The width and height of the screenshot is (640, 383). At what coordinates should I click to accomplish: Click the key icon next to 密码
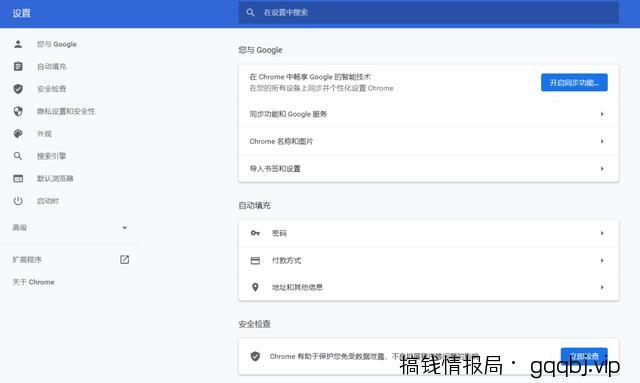(255, 233)
